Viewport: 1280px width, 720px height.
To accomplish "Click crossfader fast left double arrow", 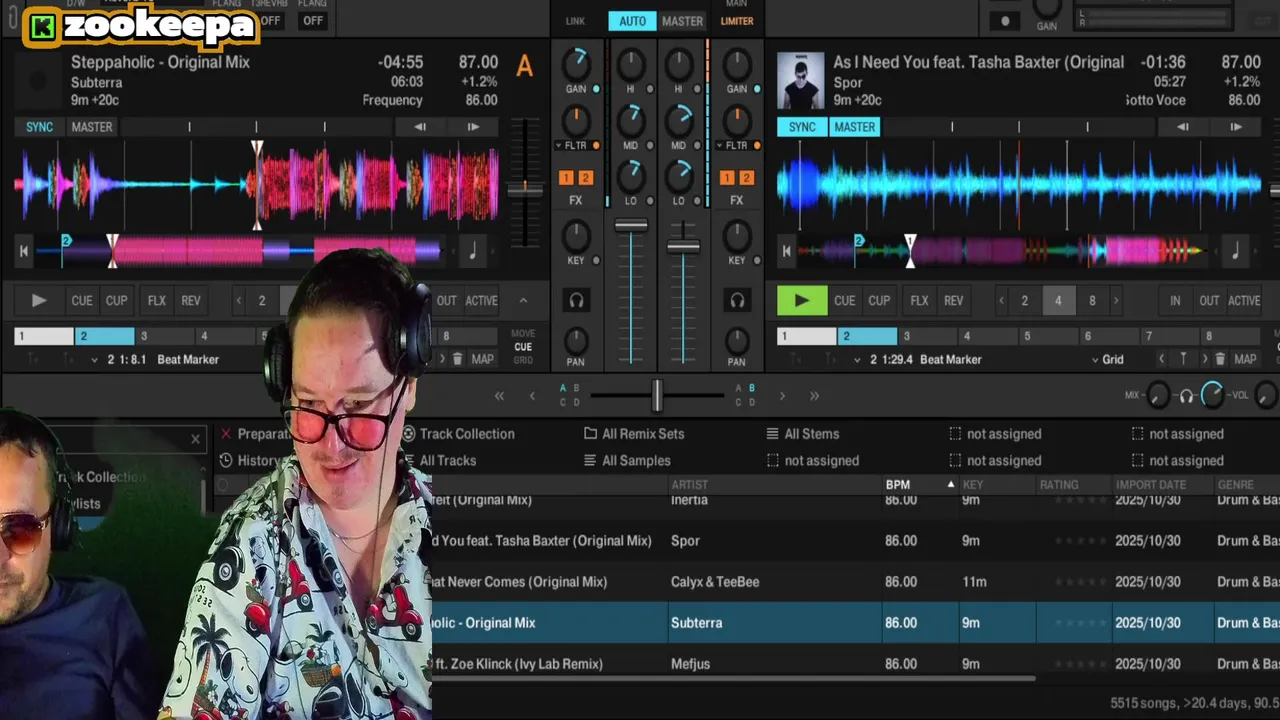I will pyautogui.click(x=499, y=396).
